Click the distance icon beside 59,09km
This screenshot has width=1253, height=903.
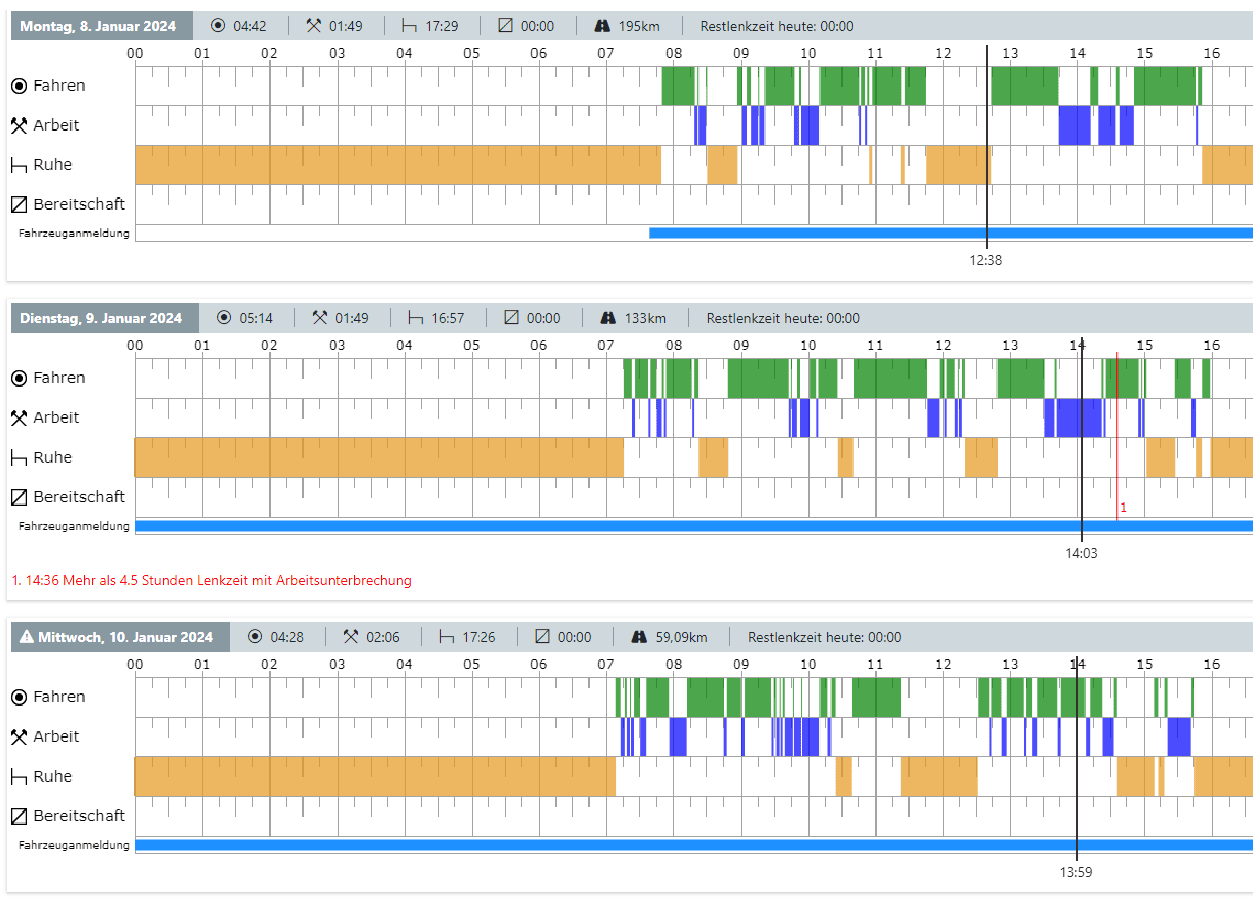point(638,637)
